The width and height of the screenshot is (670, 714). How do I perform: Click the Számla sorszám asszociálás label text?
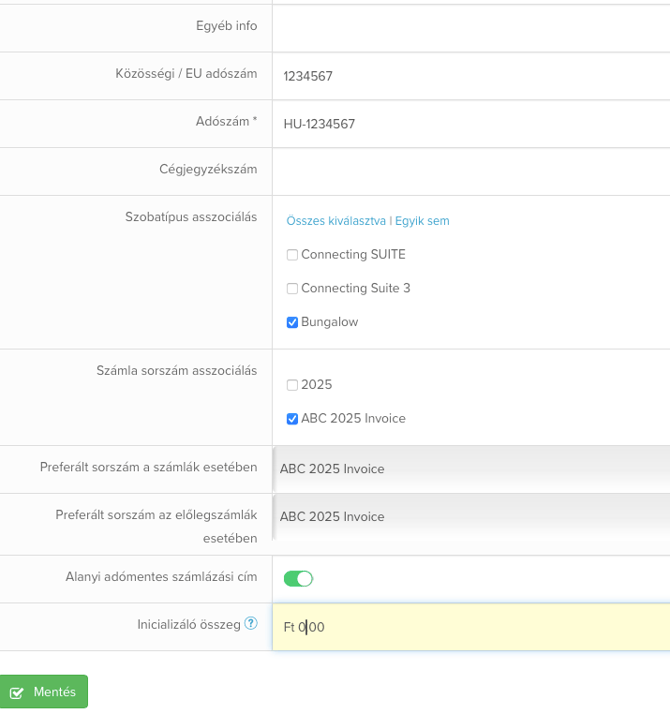tap(177, 371)
